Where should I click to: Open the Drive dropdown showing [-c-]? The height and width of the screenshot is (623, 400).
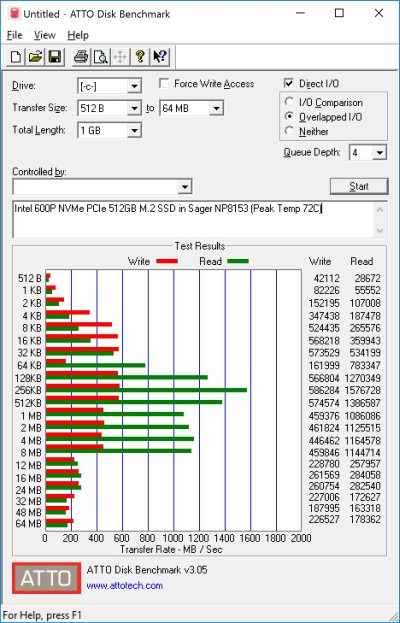point(134,86)
